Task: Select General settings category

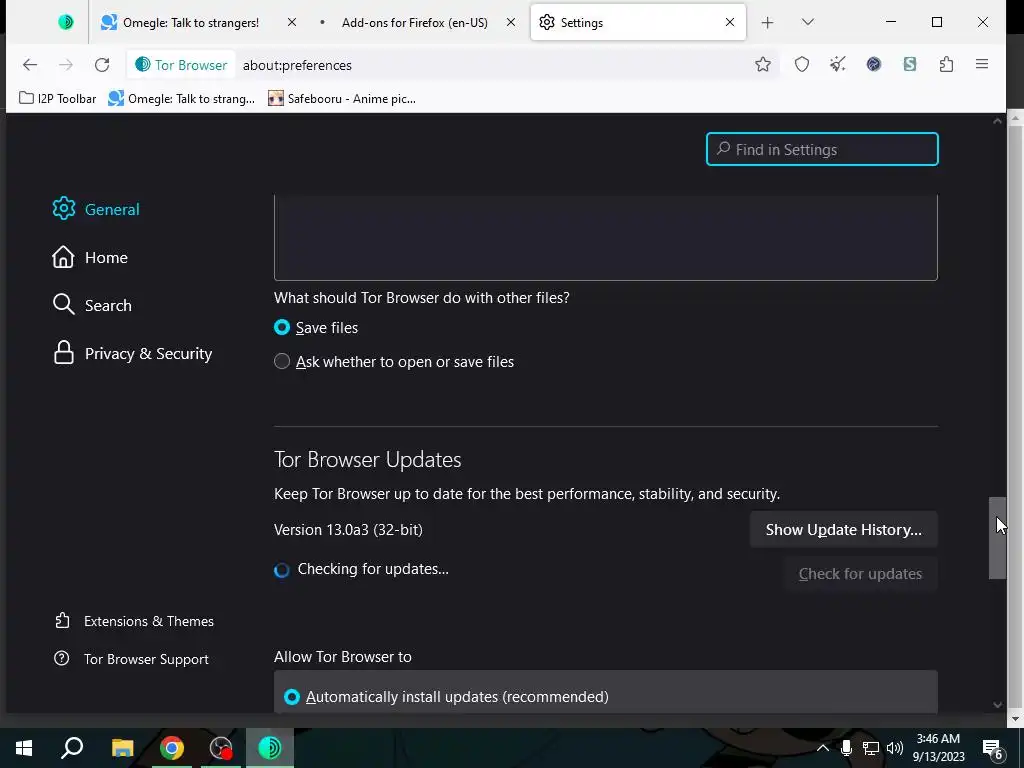Action: (96, 209)
